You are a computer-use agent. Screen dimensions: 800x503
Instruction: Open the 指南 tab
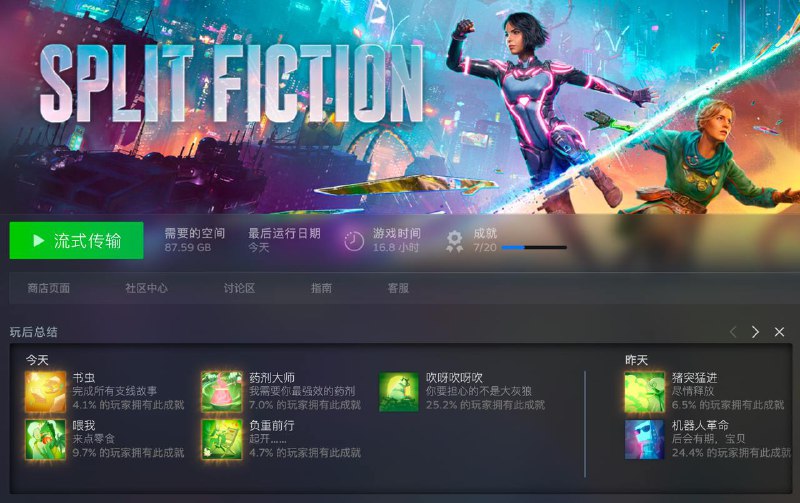(321, 288)
